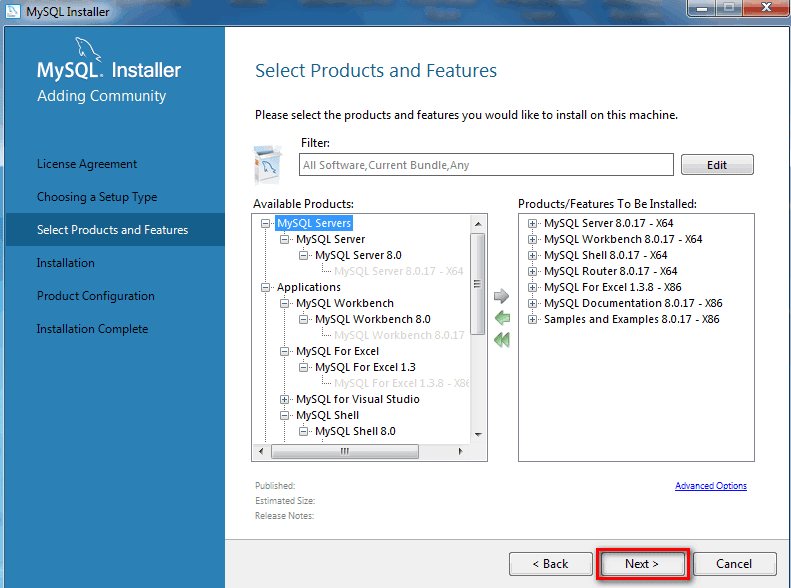Select Samples and Examples 8.0.17 - X86 label

pos(632,319)
